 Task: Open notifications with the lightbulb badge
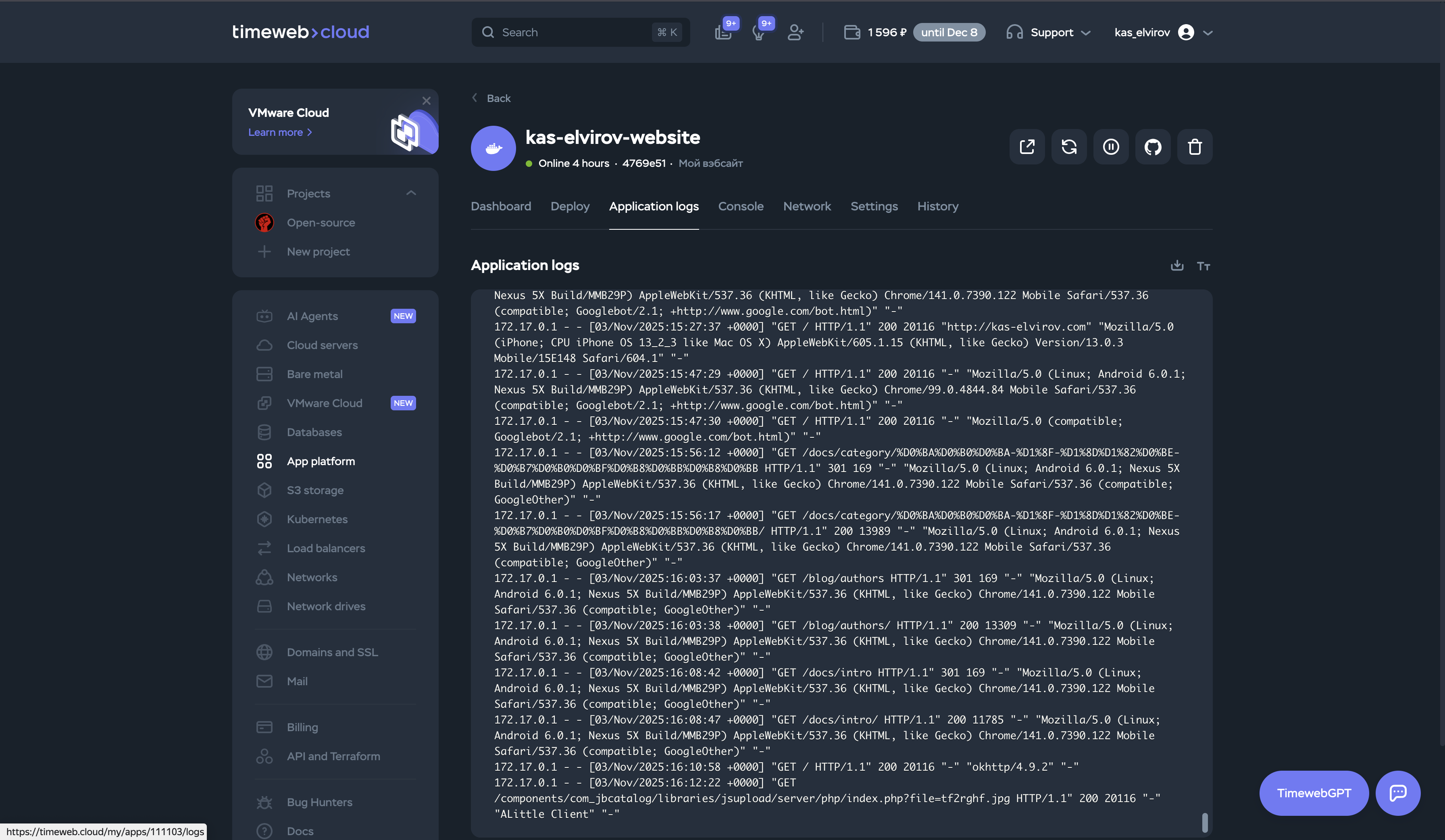coord(760,32)
